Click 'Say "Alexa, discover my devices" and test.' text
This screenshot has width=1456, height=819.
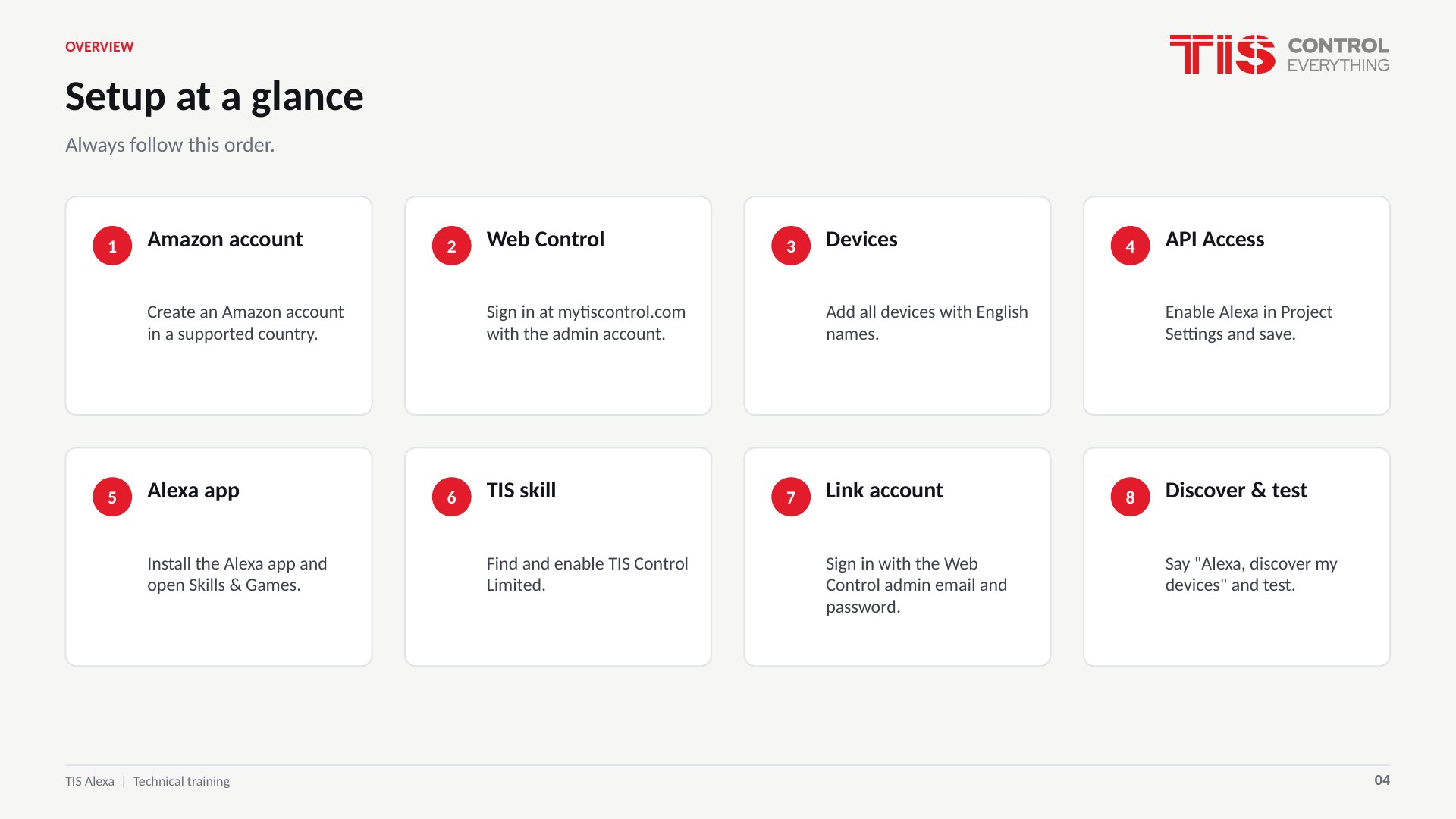(x=1251, y=574)
